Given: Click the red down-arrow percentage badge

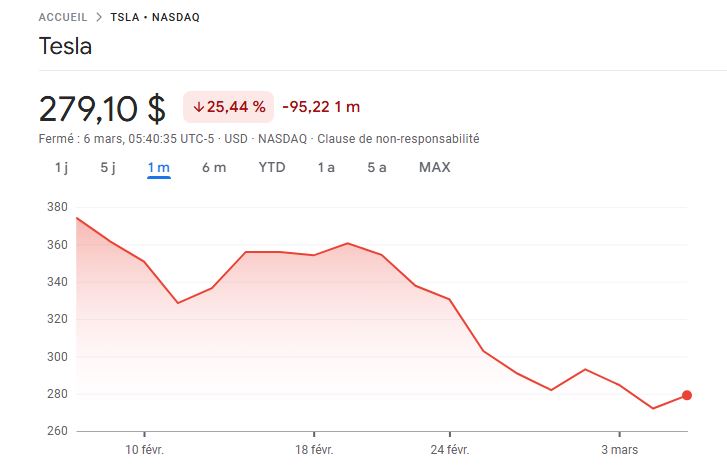Looking at the screenshot, I should (229, 107).
